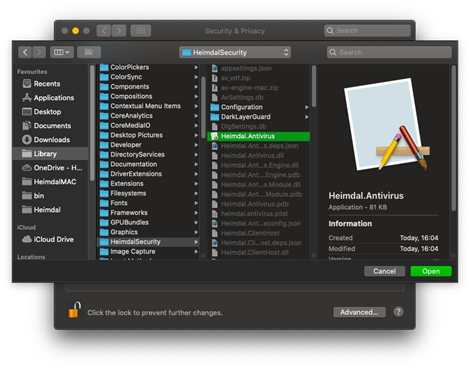Select iCloud Drive in the sidebar
This screenshot has width=470, height=369.
[50, 239]
